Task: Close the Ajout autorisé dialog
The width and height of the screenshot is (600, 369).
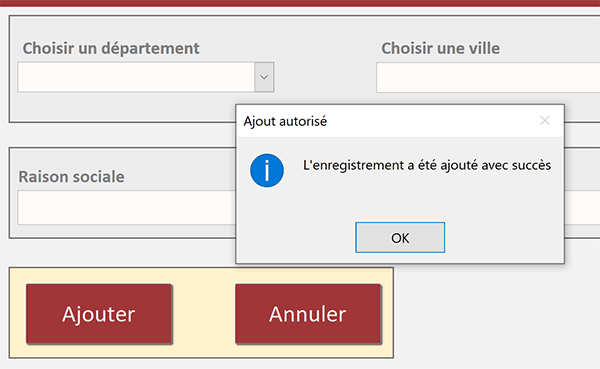Action: 545,121
